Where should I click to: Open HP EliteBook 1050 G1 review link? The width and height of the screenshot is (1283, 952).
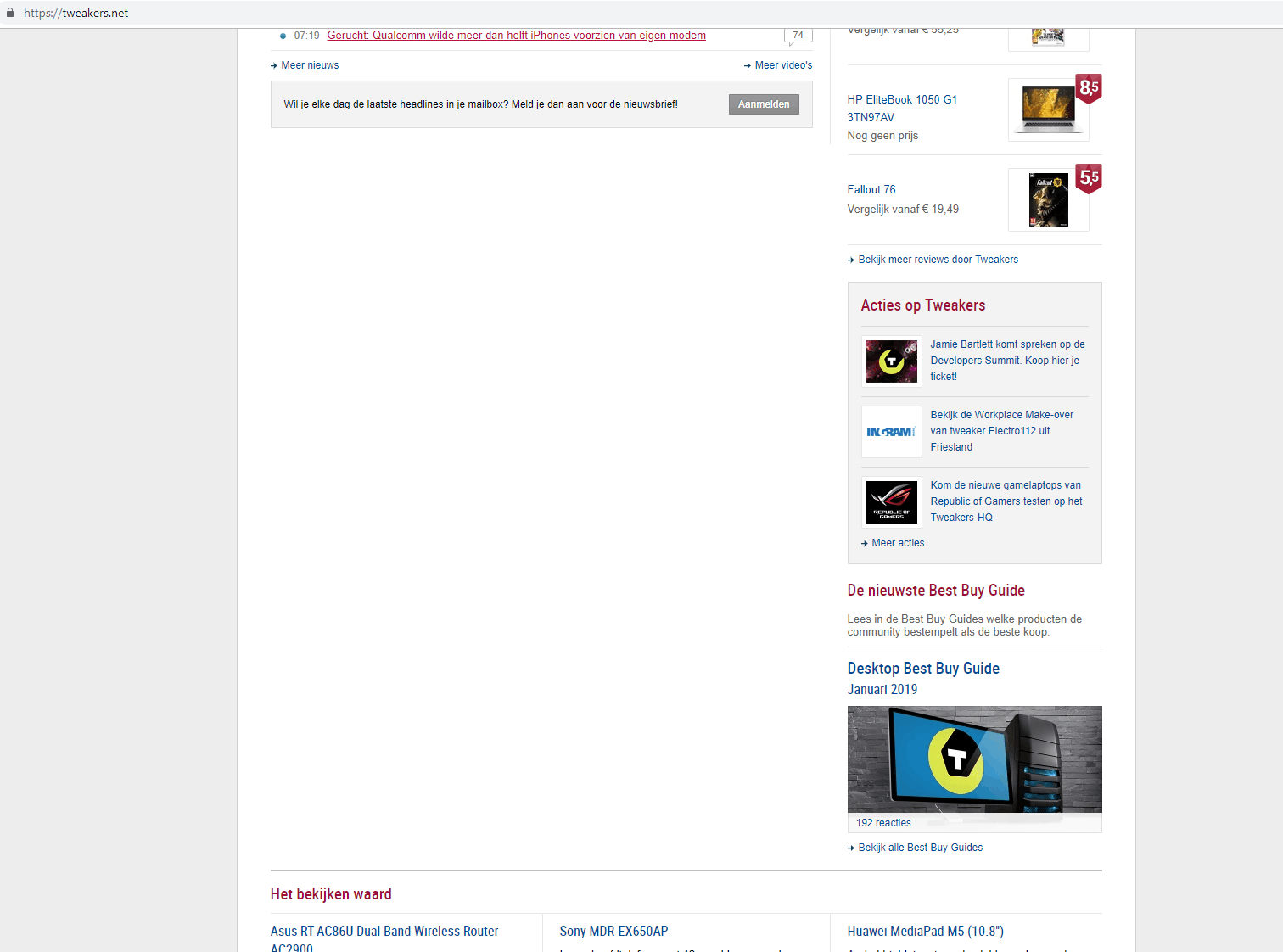(902, 109)
